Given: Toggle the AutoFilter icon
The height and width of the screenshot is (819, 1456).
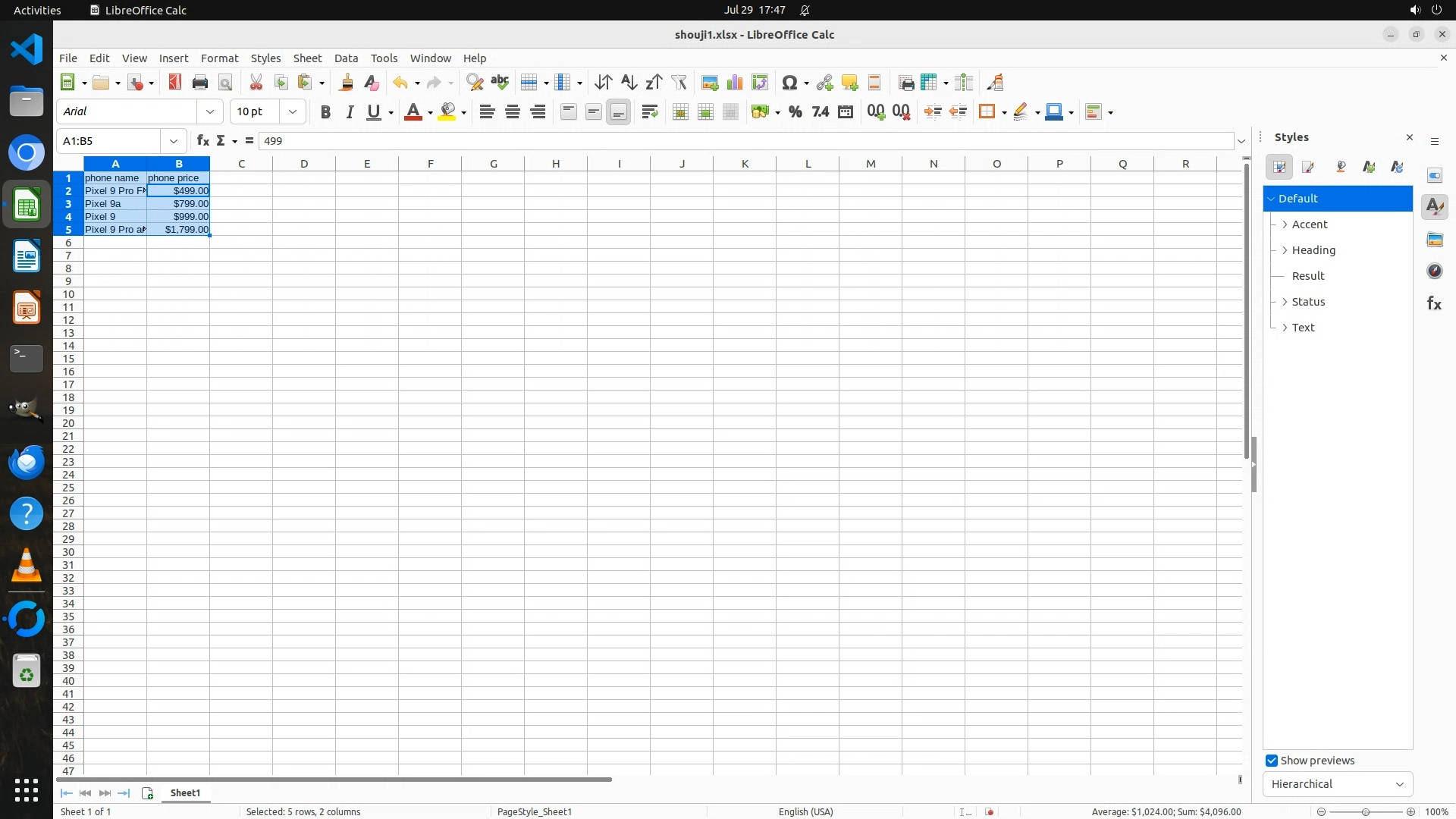Looking at the screenshot, I should [679, 83].
